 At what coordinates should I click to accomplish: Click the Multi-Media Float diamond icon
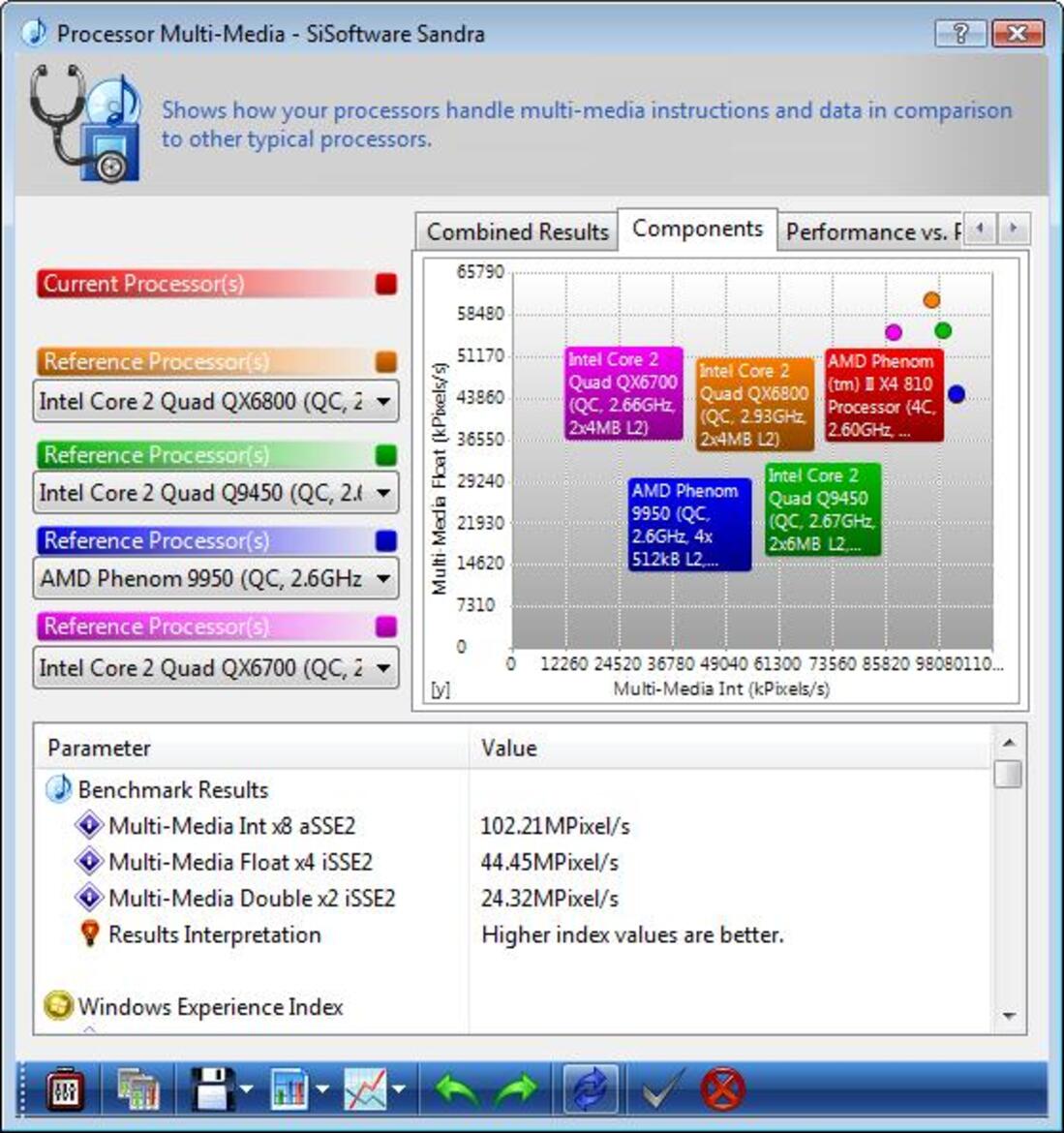(x=89, y=861)
